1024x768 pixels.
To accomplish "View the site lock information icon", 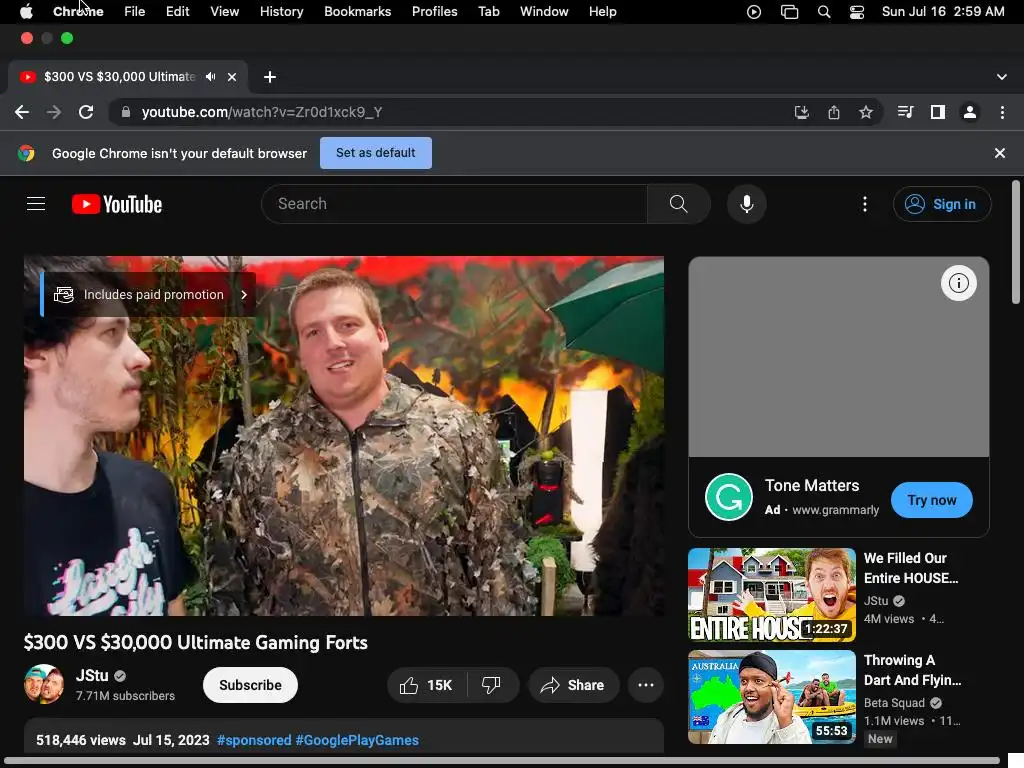I will [125, 112].
